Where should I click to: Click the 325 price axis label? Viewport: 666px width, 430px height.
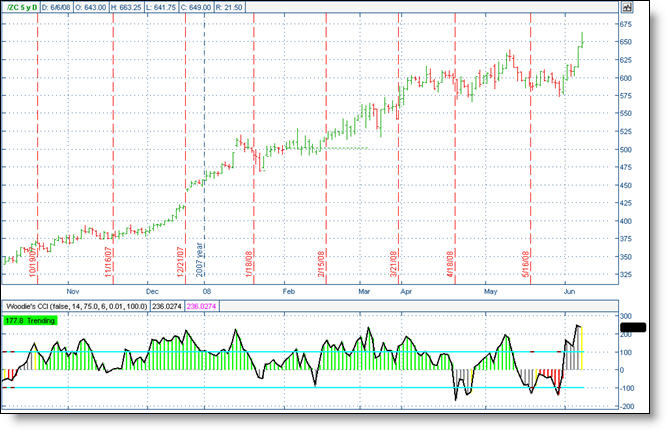(x=626, y=275)
